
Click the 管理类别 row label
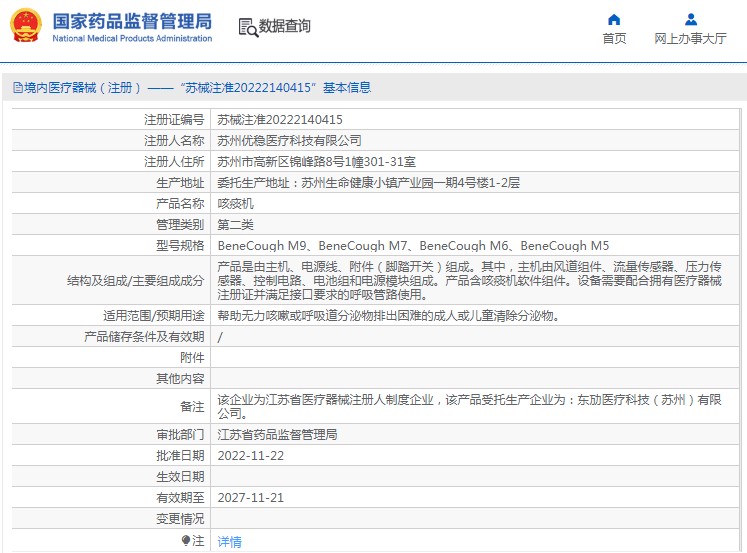coord(180,225)
